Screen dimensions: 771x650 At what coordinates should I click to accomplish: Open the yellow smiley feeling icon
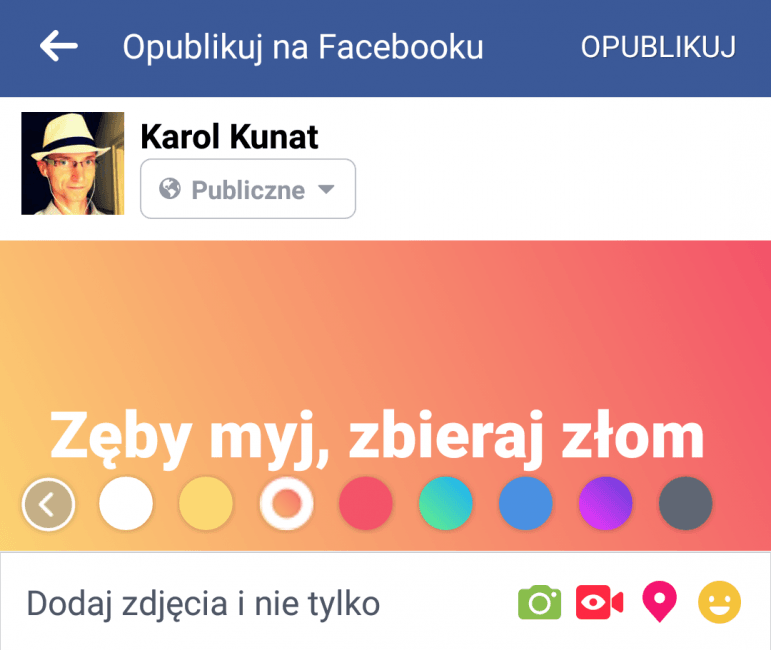click(719, 602)
